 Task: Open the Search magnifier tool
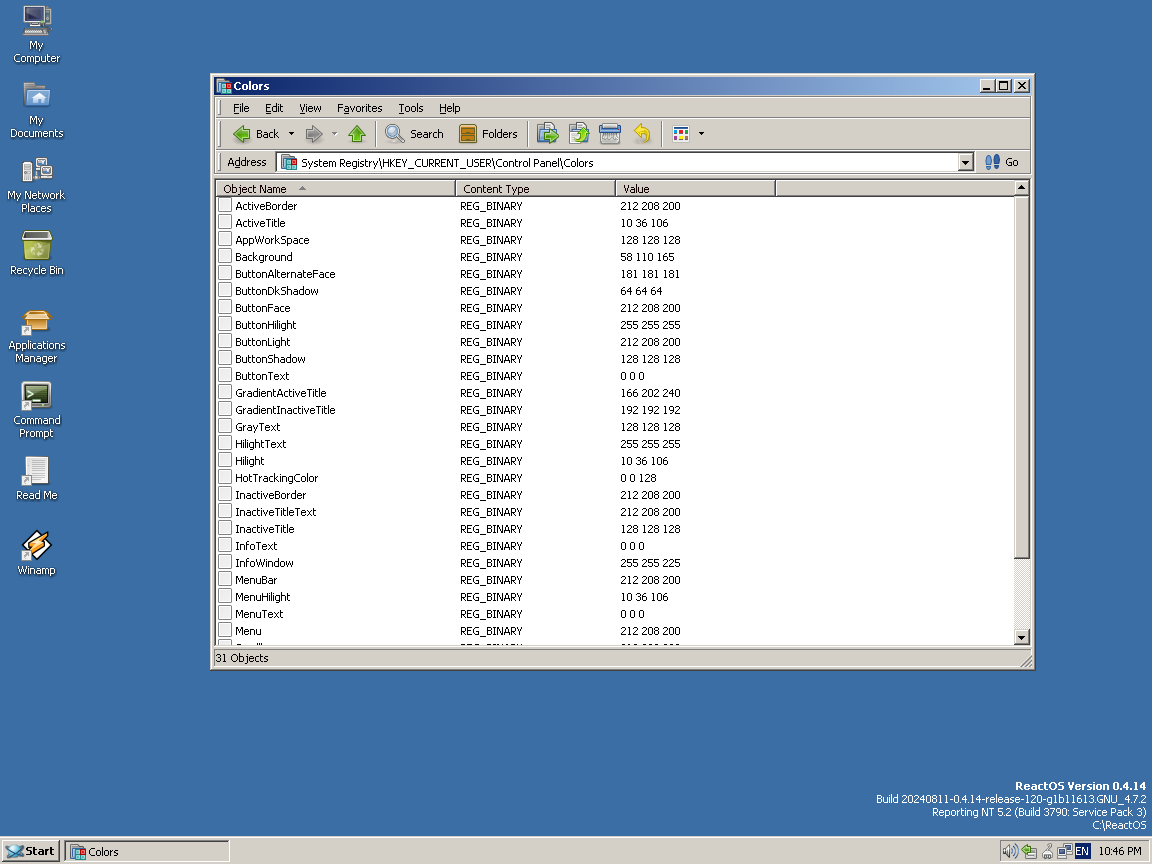(x=395, y=134)
